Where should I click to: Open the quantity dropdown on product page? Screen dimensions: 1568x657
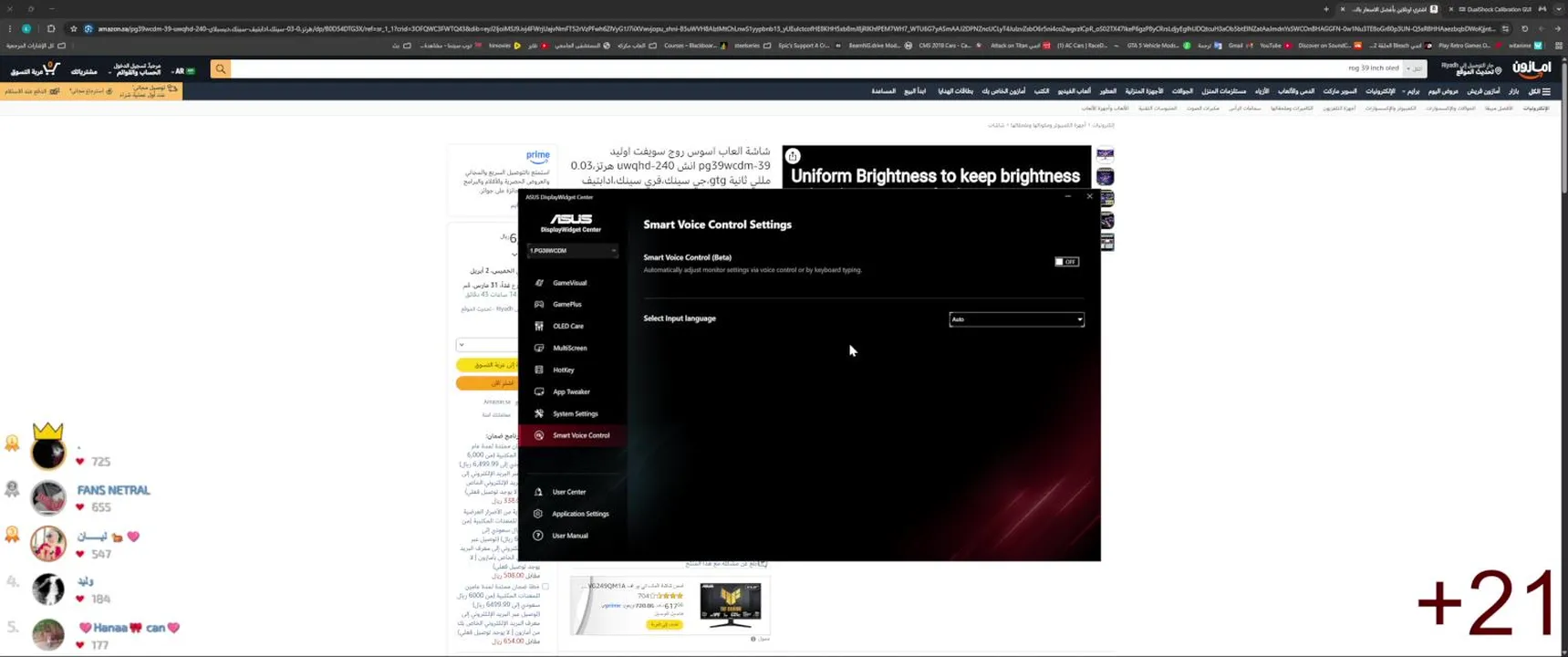click(x=487, y=345)
